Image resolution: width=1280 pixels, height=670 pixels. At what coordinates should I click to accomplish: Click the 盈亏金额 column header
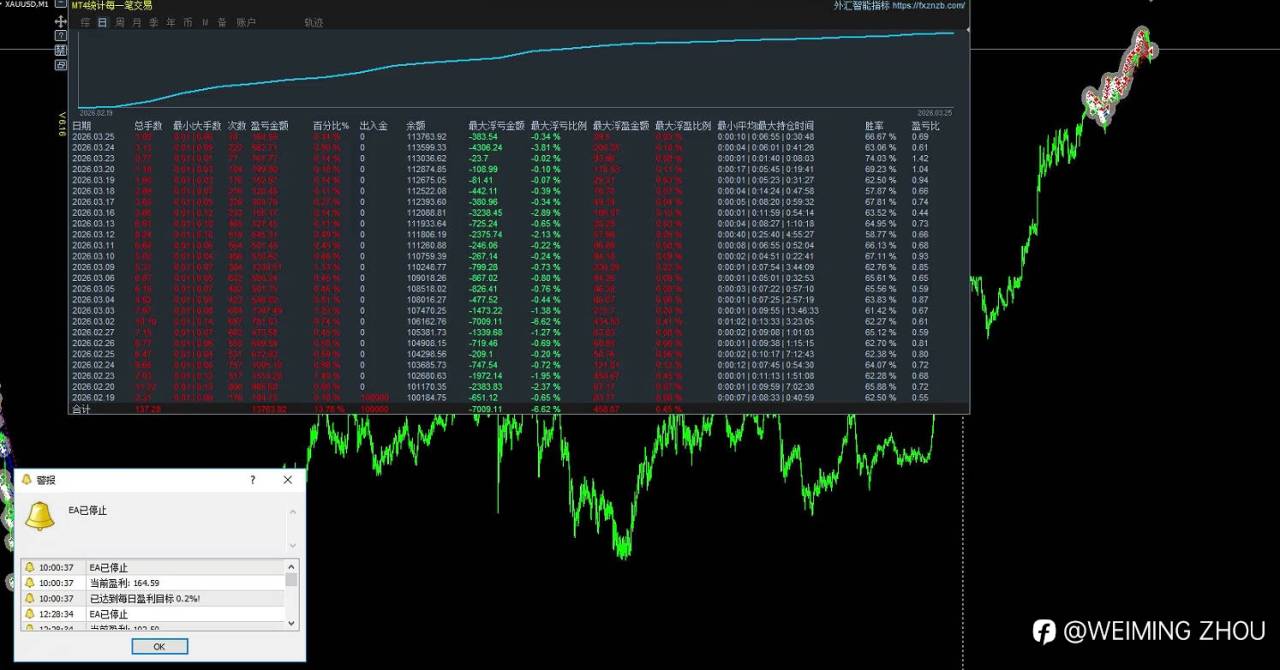[x=270, y=126]
